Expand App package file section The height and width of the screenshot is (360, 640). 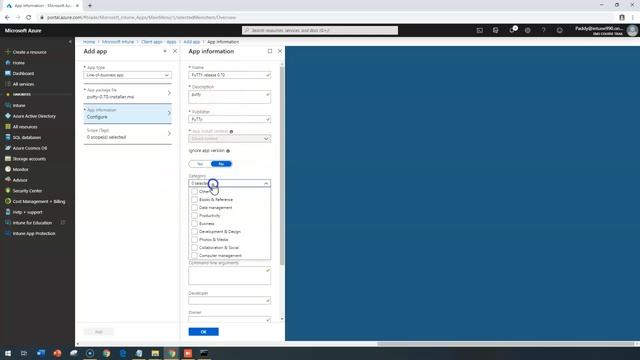tap(127, 93)
